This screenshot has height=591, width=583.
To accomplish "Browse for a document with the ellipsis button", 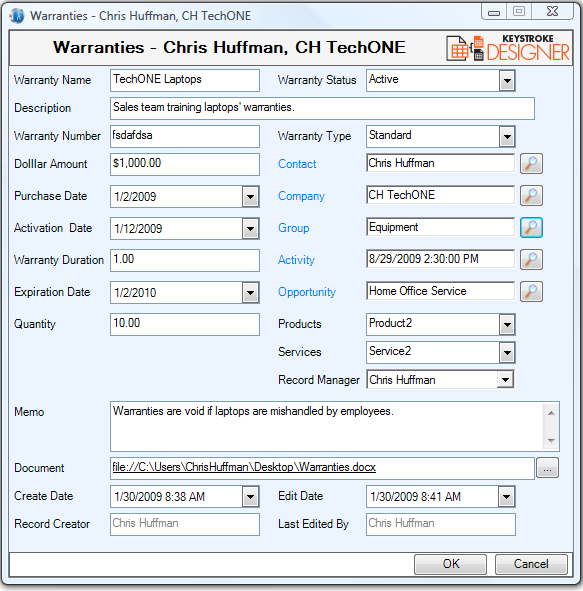I will (x=547, y=468).
